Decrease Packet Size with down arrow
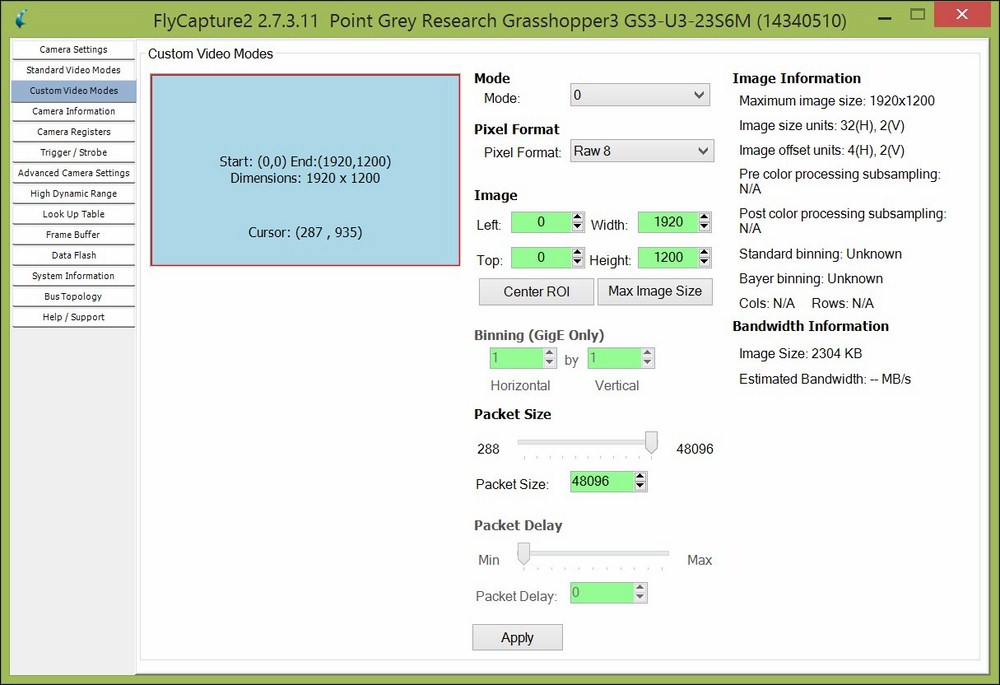1000x685 pixels. (x=640, y=487)
